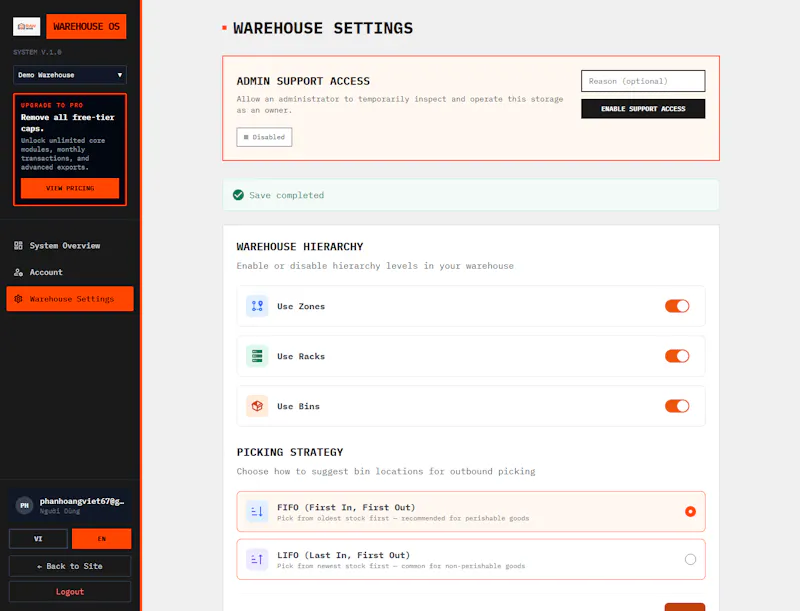Click the PH user avatar
Screen dimensions: 800x611
click(24, 505)
